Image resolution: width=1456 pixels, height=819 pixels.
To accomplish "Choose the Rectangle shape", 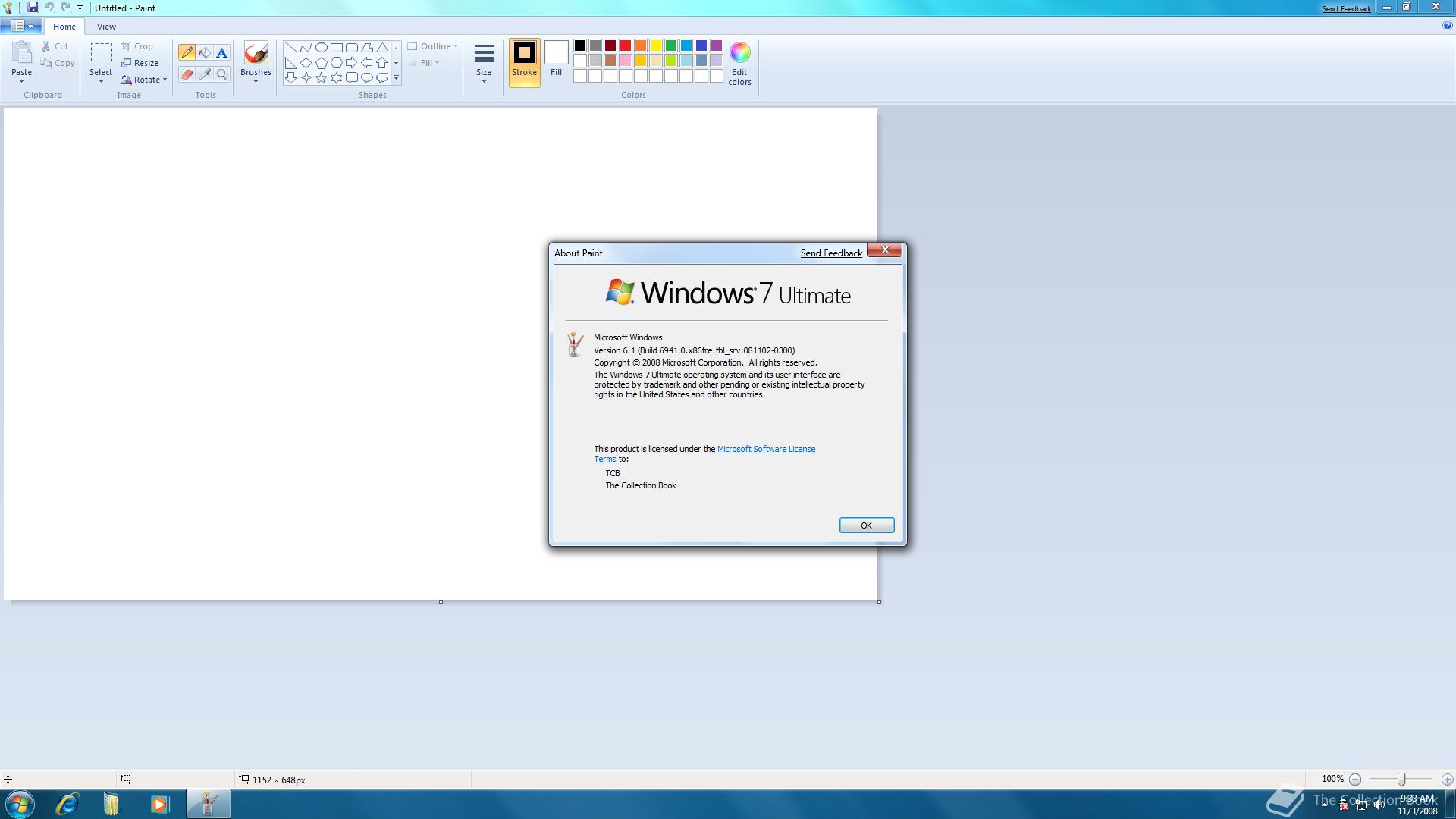I will [337, 48].
